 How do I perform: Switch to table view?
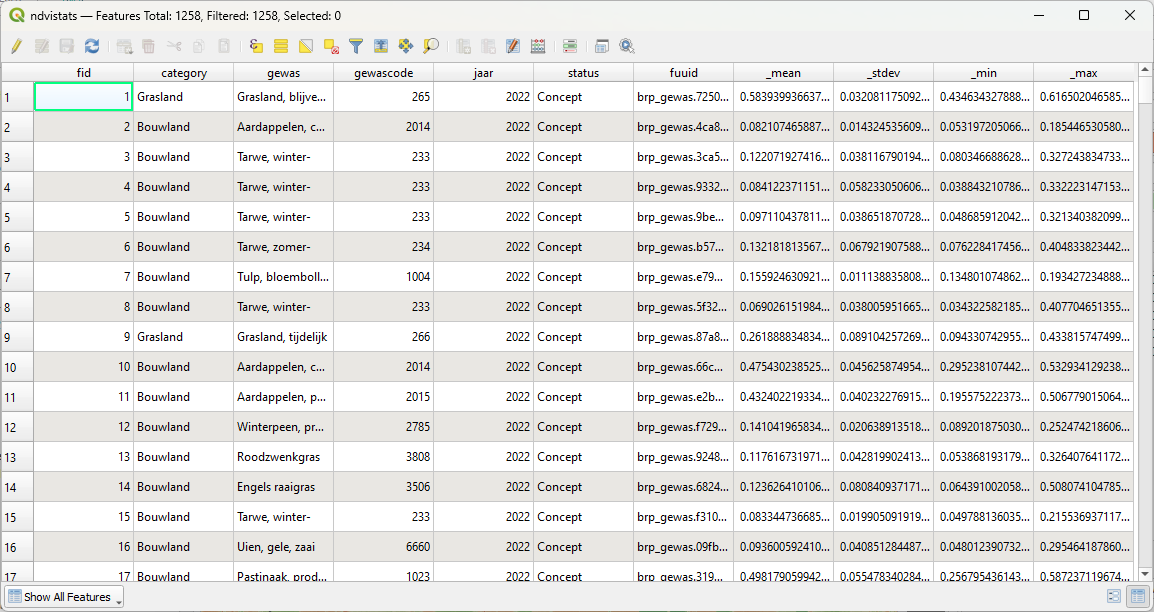click(x=1137, y=597)
